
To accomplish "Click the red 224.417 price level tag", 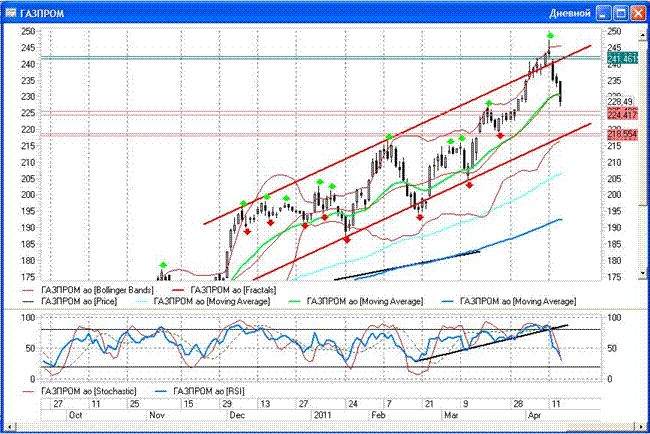I will click(622, 114).
